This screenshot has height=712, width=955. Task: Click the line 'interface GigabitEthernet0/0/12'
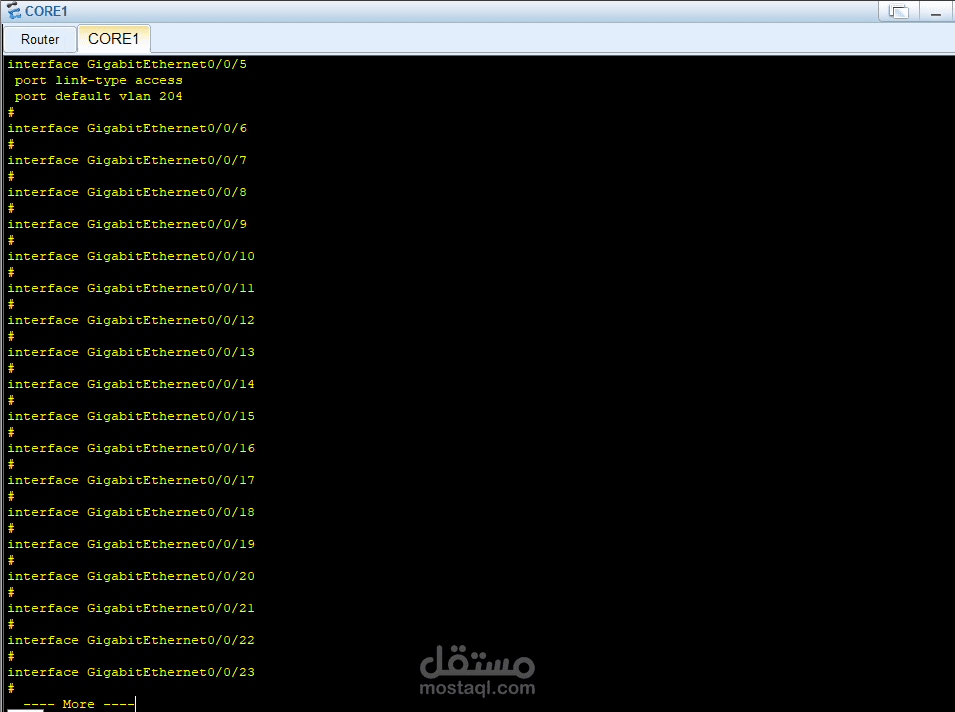(x=131, y=320)
